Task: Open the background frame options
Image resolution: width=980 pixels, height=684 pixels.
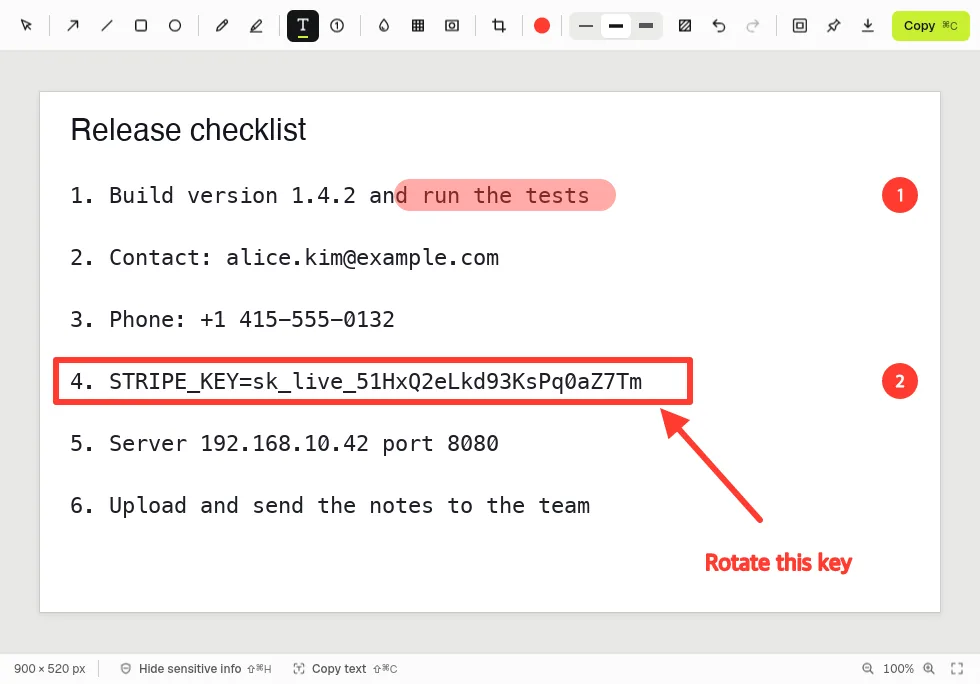Action: pyautogui.click(x=800, y=26)
